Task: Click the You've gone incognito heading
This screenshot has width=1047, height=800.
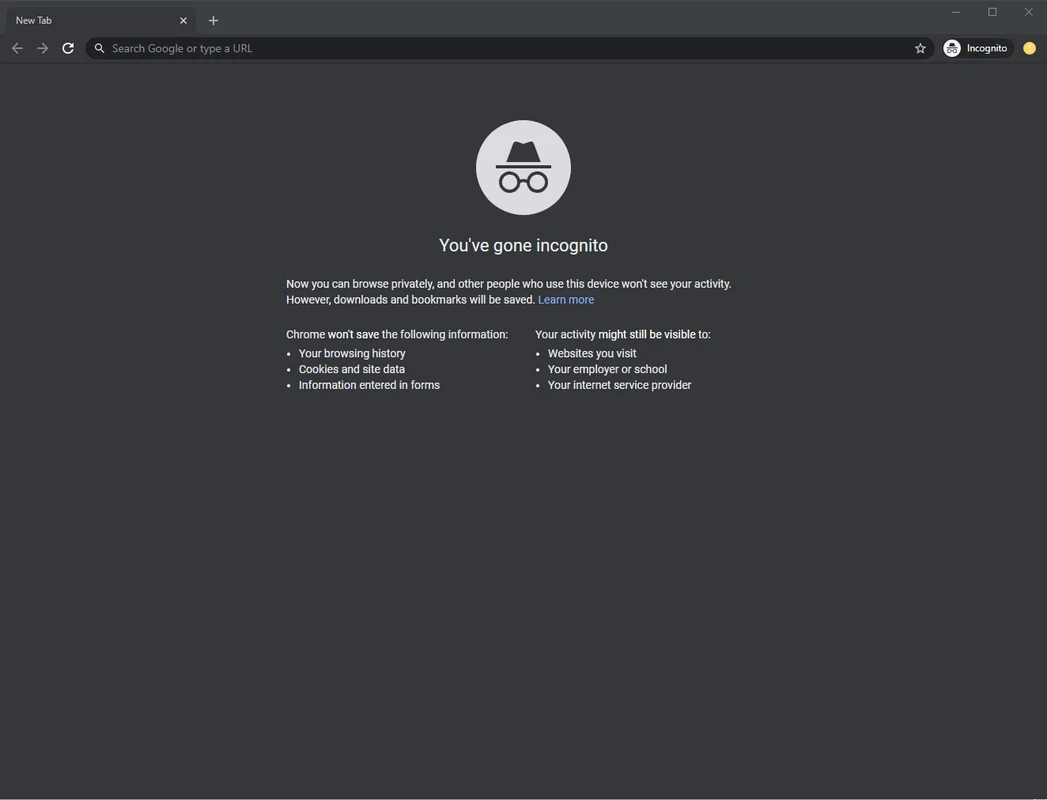Action: pos(524,245)
